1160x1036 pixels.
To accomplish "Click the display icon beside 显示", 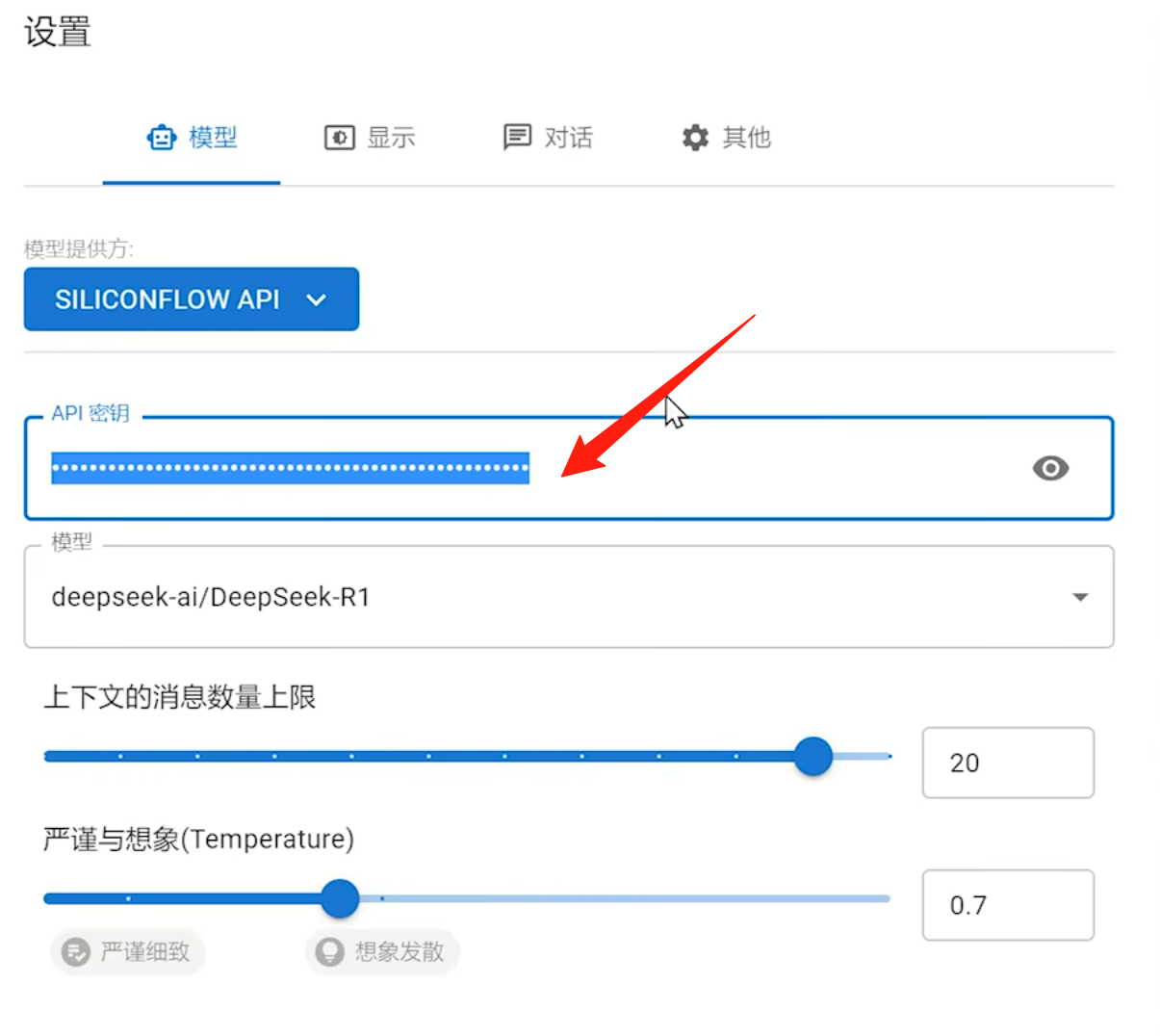I will click(340, 138).
